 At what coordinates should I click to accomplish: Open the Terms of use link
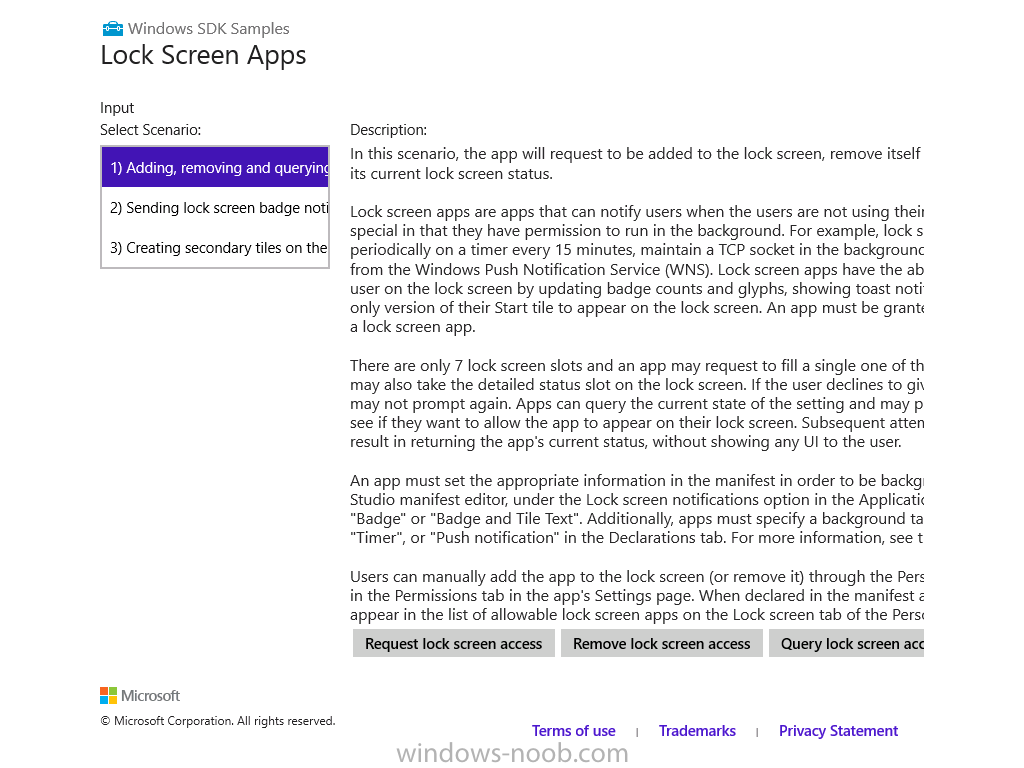[x=573, y=731]
